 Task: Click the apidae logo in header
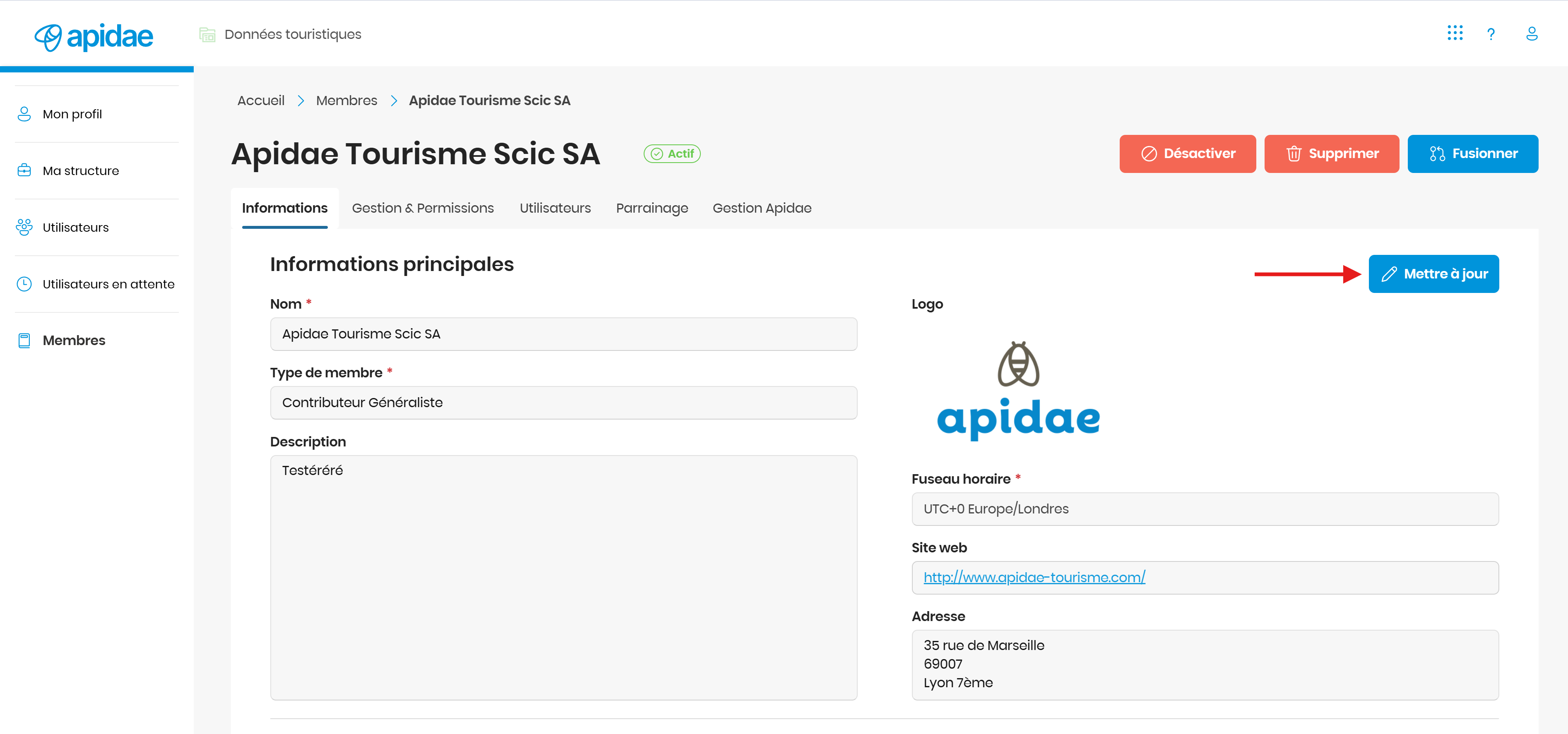pos(94,36)
